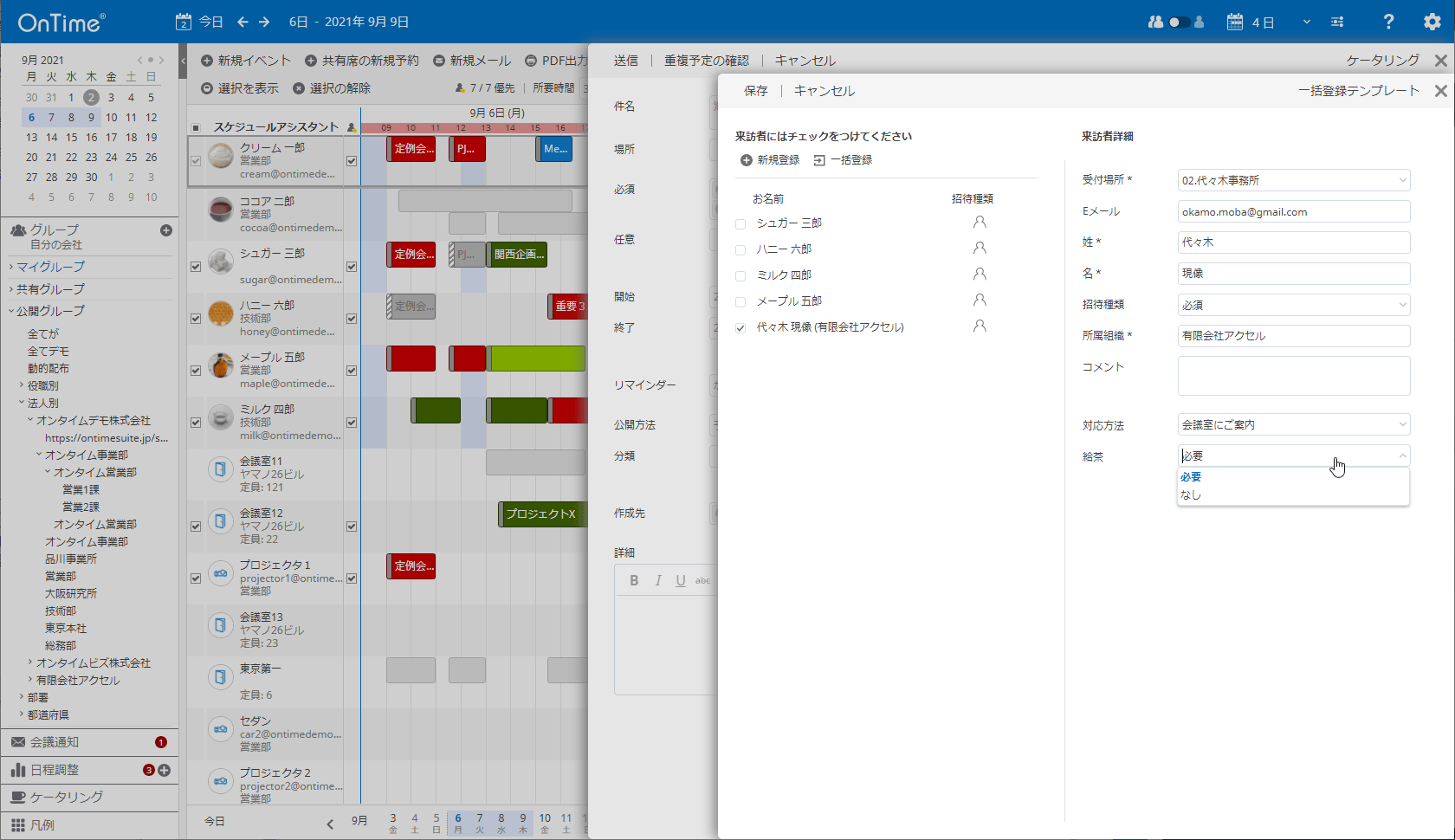Toggle the checkbox on クリーム 一郎 row
The image size is (1455, 840).
click(x=196, y=161)
